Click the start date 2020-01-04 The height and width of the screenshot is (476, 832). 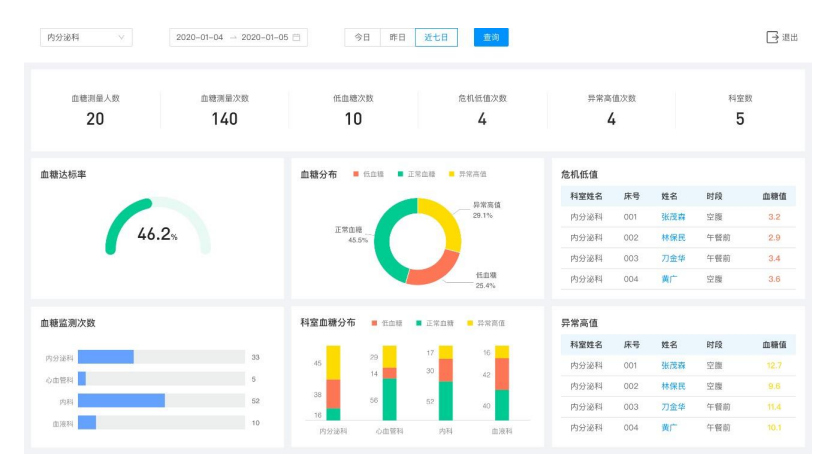pyautogui.click(x=200, y=37)
